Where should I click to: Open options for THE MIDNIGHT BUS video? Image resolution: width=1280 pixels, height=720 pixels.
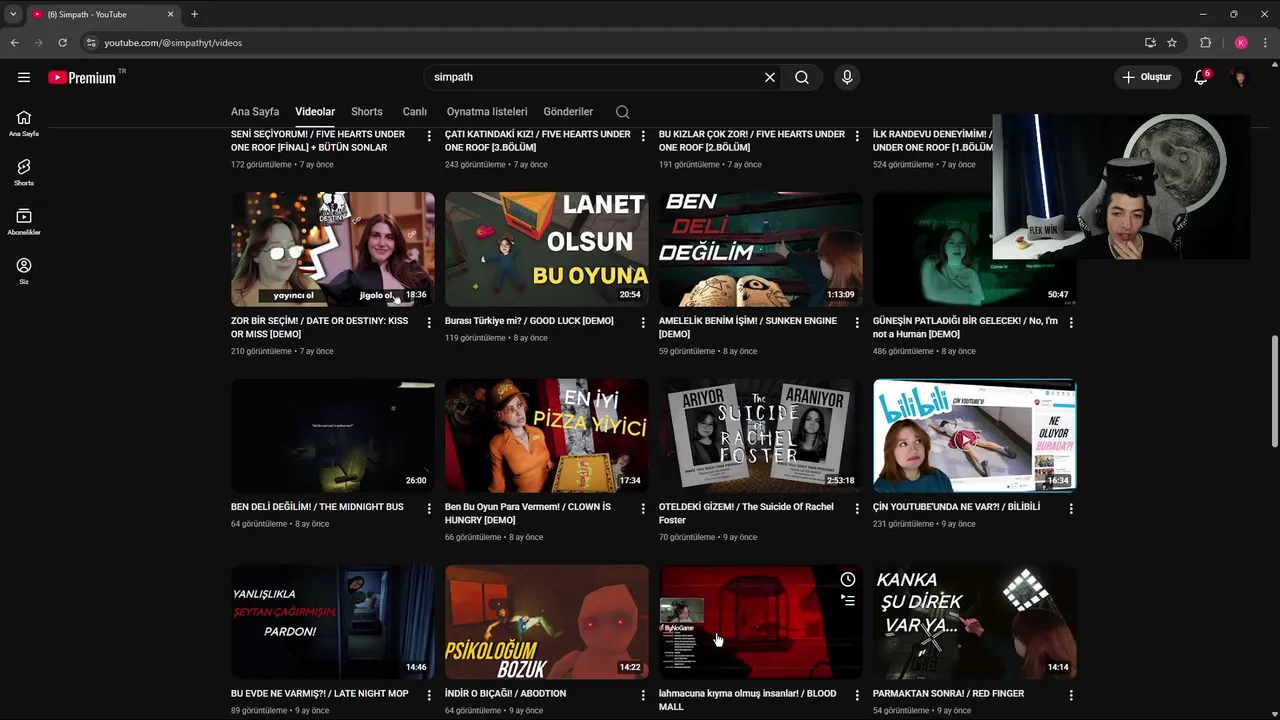click(x=429, y=509)
